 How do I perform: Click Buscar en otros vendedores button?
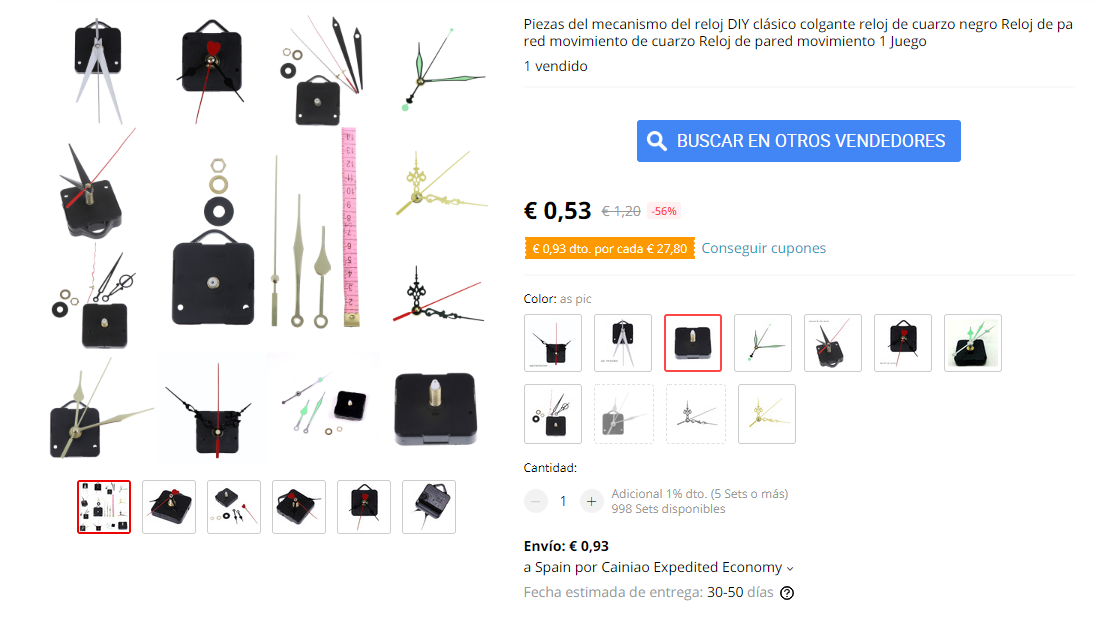[x=798, y=141]
